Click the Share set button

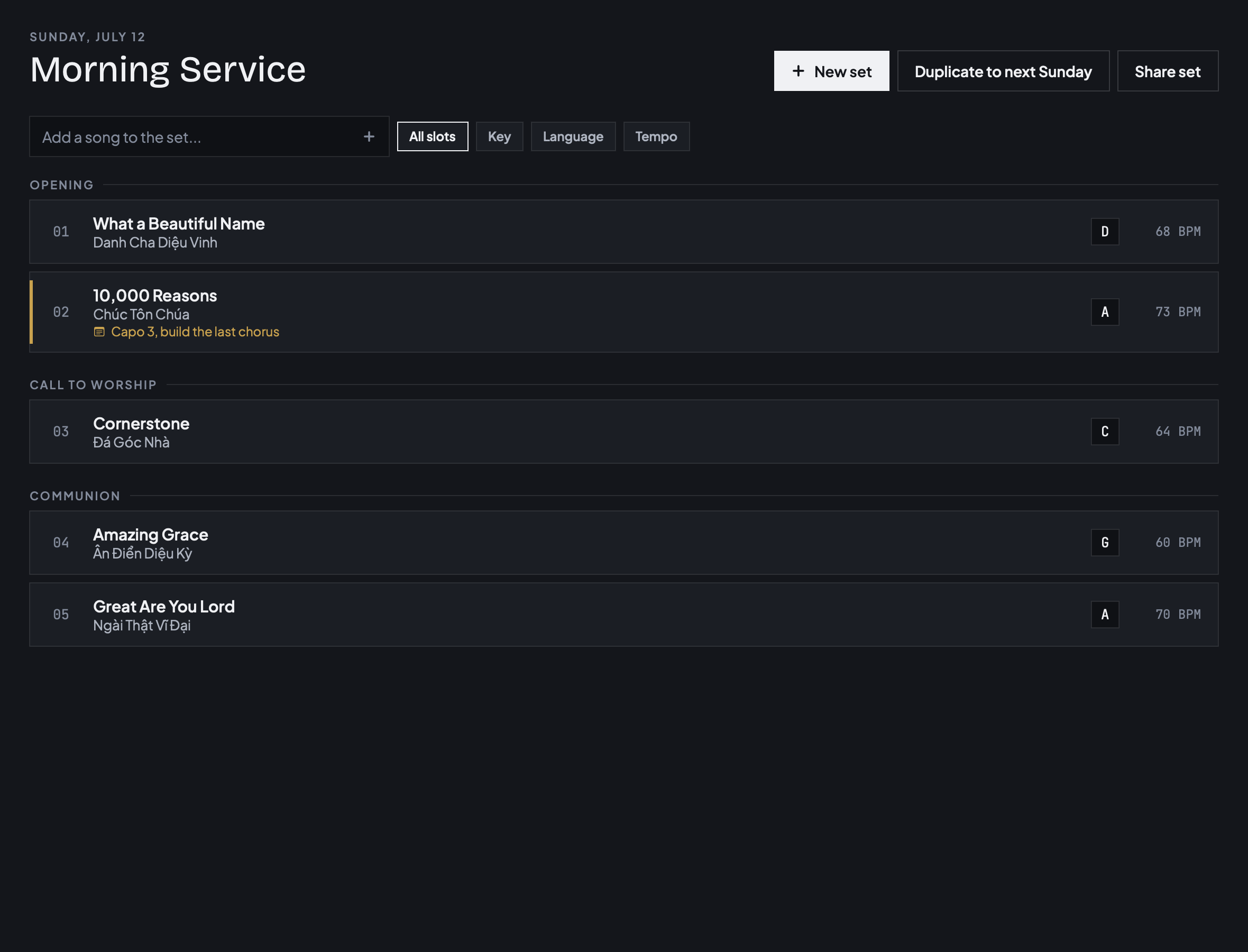(1167, 71)
